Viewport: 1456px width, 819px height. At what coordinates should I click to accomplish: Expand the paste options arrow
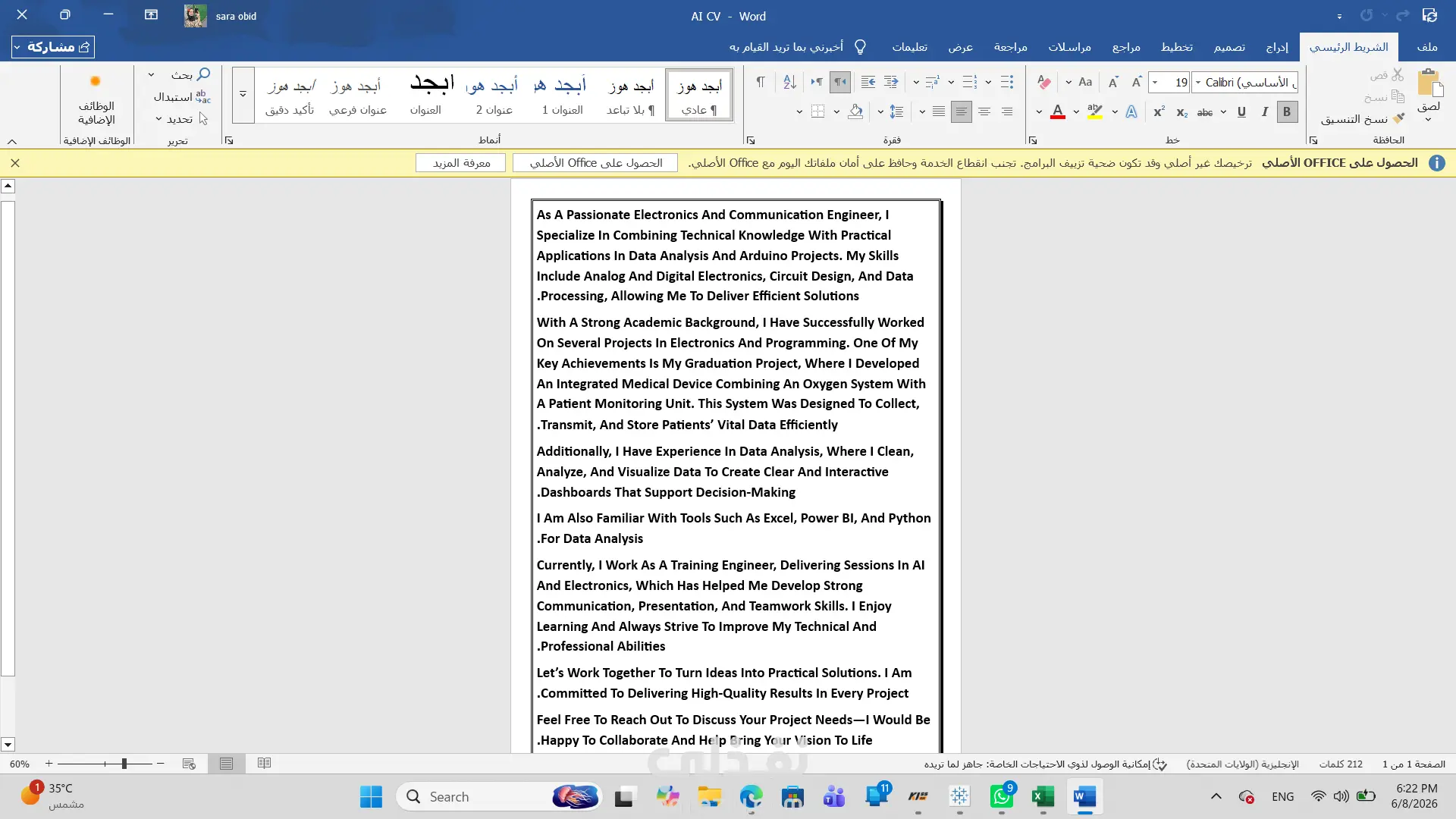(1428, 120)
